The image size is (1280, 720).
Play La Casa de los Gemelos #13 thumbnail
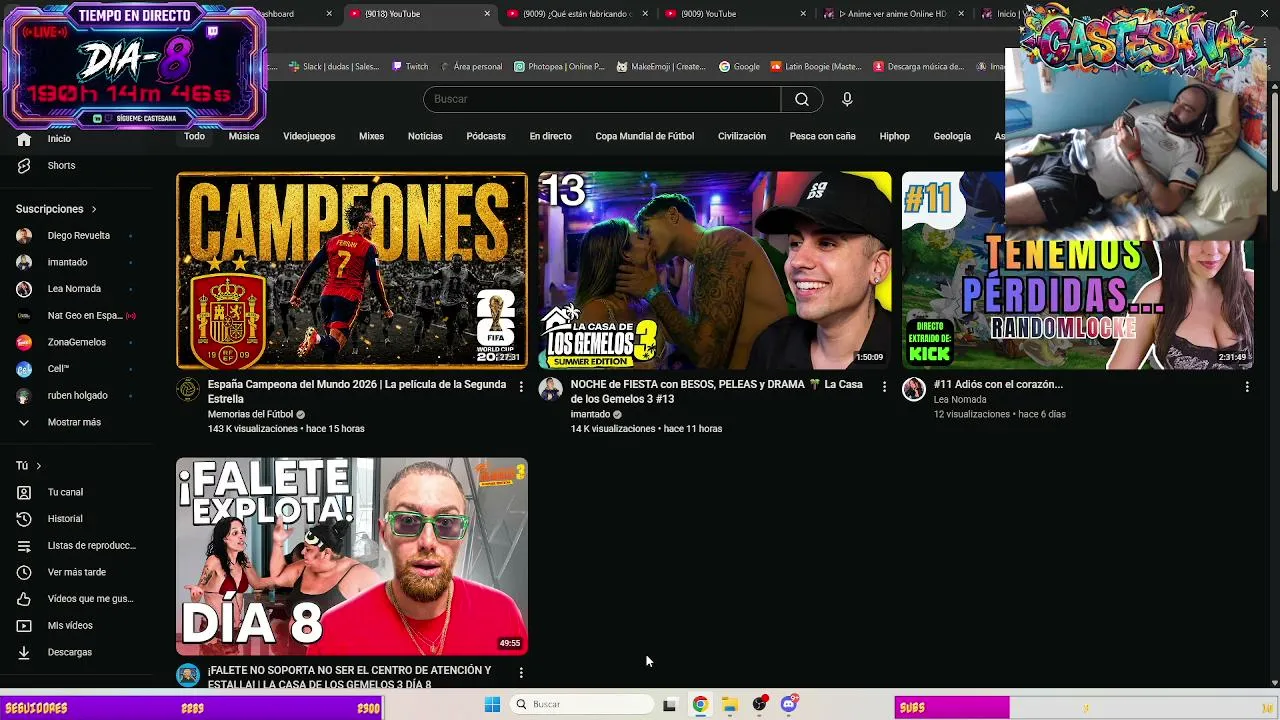click(715, 271)
